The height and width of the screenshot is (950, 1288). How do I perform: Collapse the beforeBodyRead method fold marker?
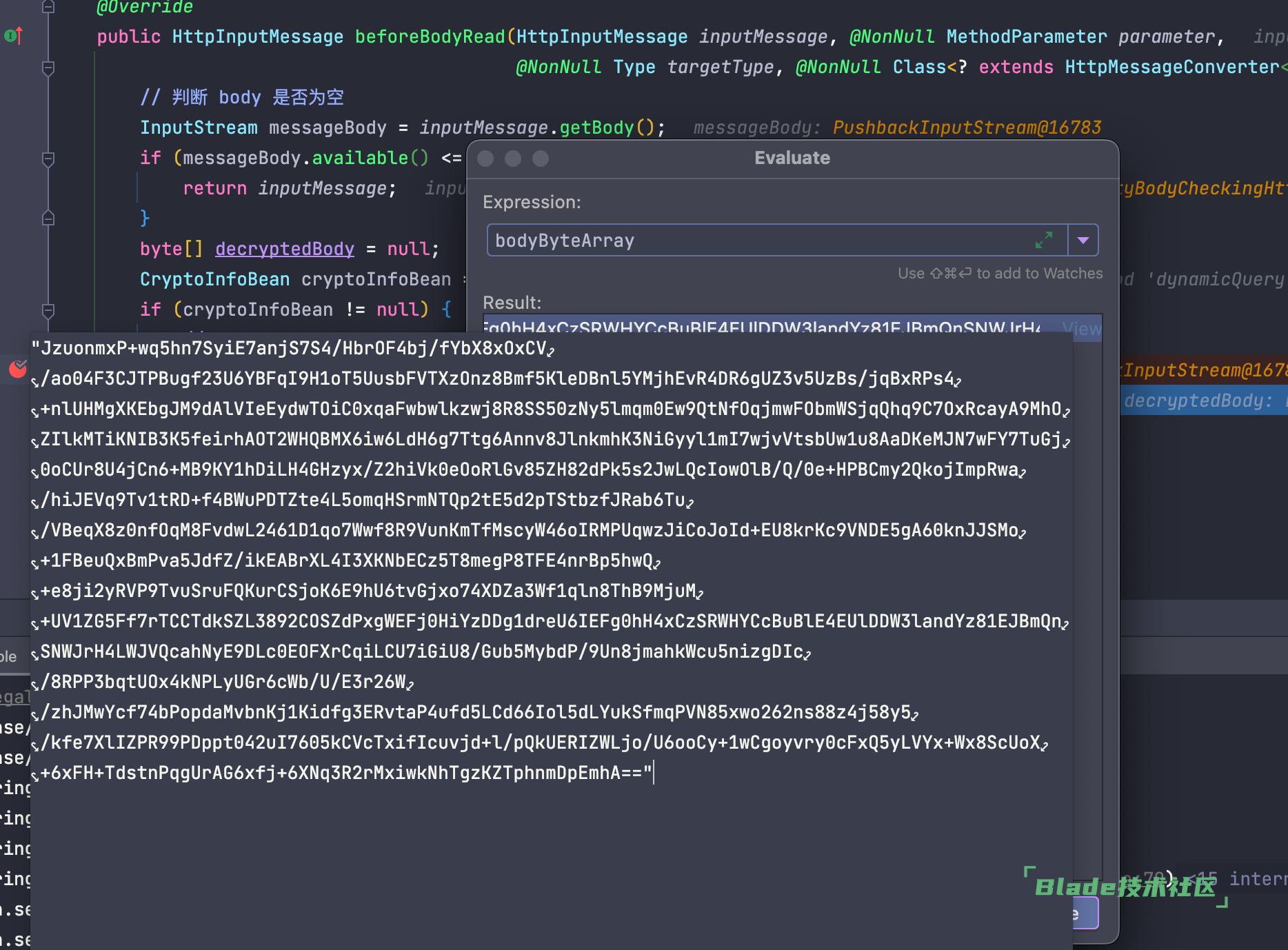point(48,68)
